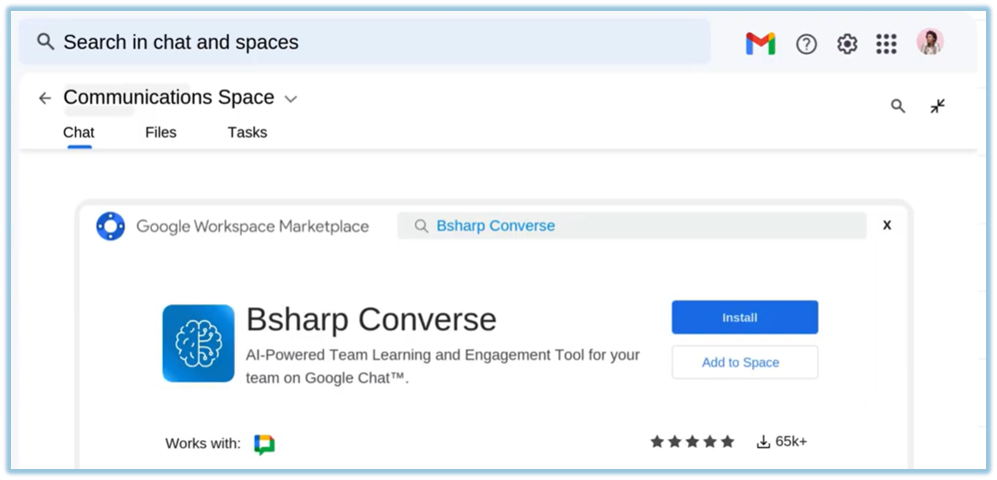Select the Chat tab
The width and height of the screenshot is (997, 480).
(79, 132)
